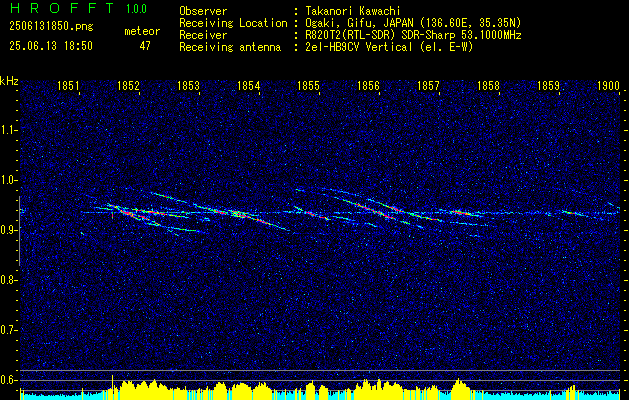The width and height of the screenshot is (629, 400).
Task: Click the 1853 time marker
Action: 188,86
